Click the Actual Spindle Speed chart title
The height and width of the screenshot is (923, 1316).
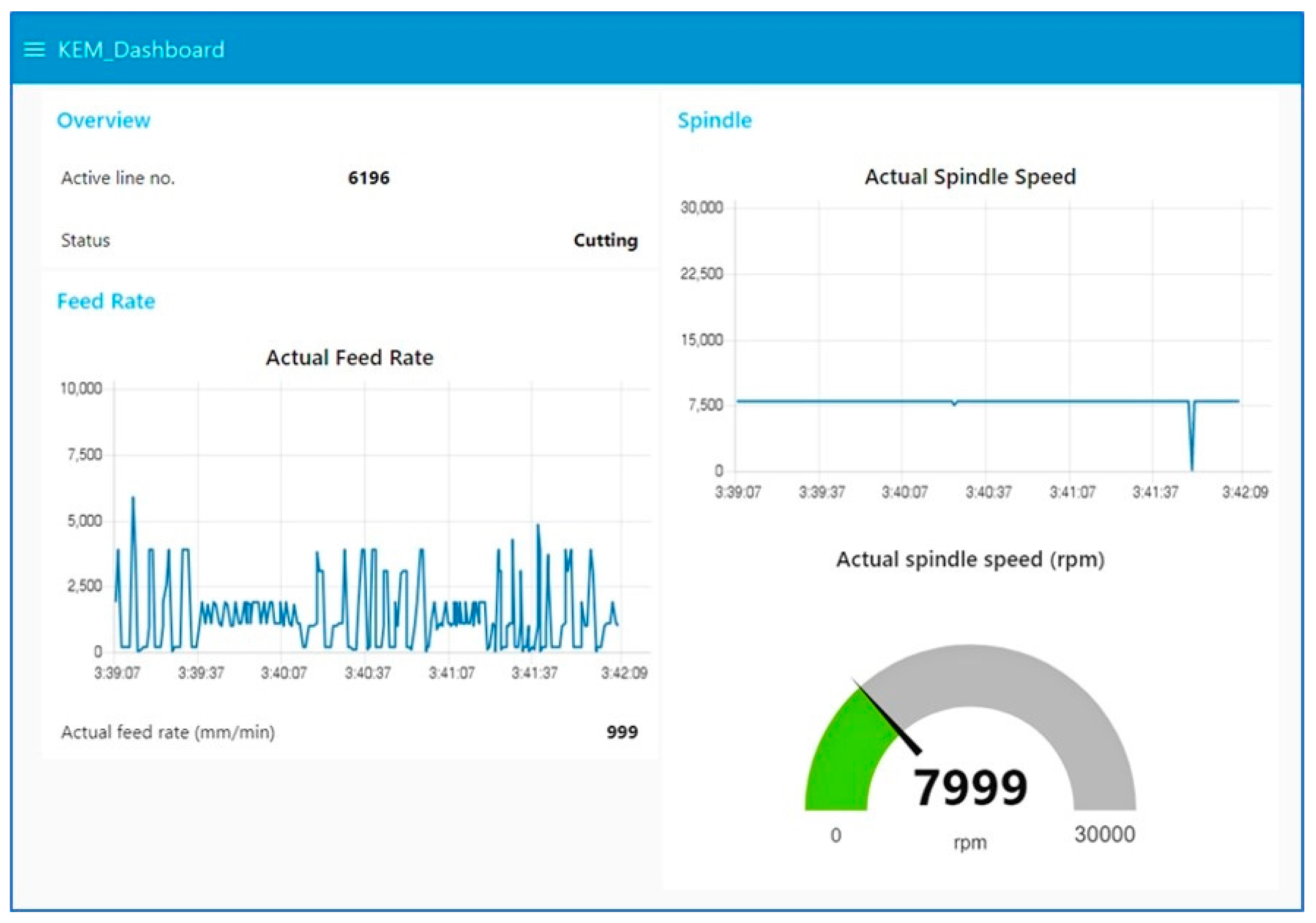970,176
